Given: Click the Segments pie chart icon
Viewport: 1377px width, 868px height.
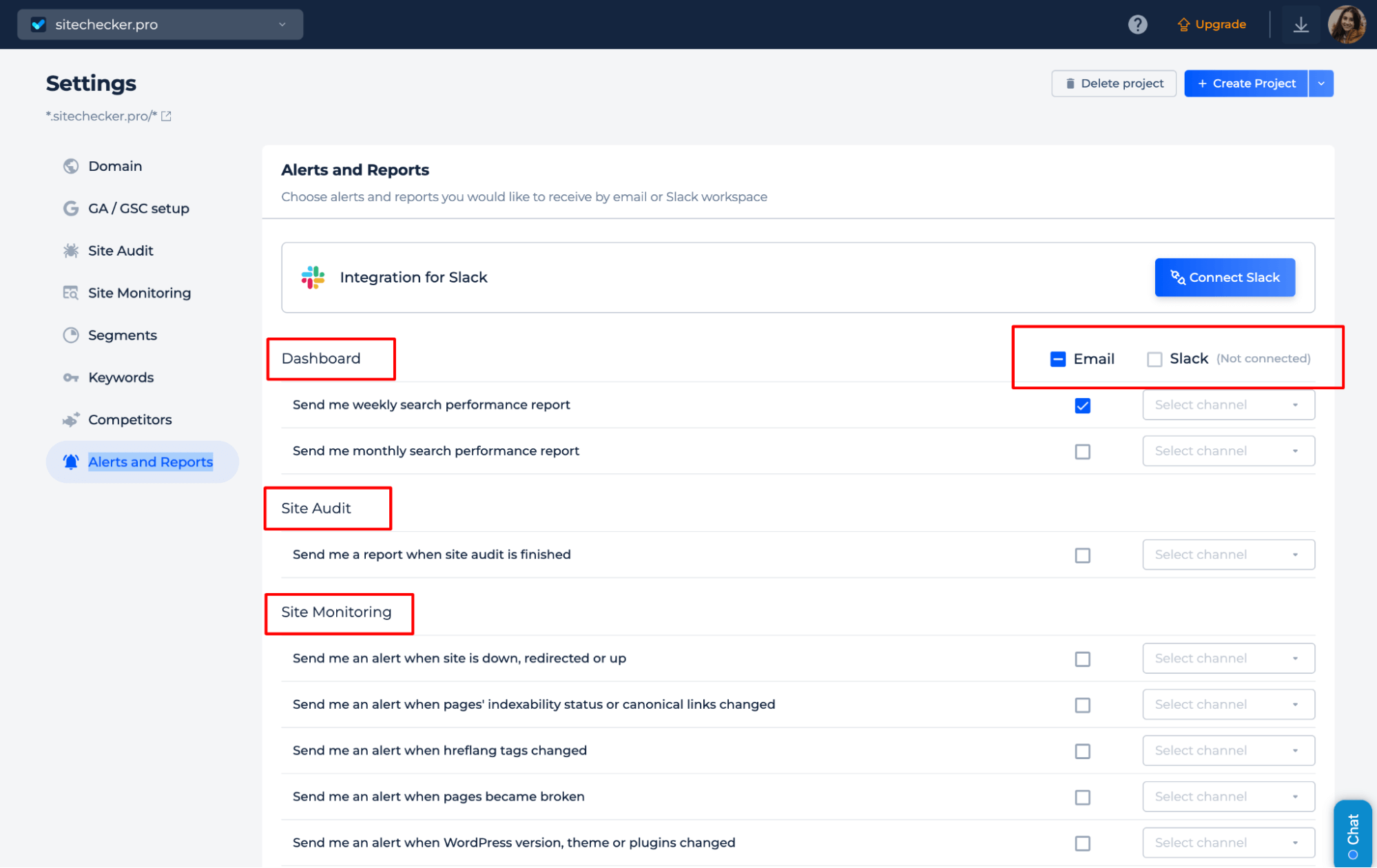Looking at the screenshot, I should click(71, 335).
